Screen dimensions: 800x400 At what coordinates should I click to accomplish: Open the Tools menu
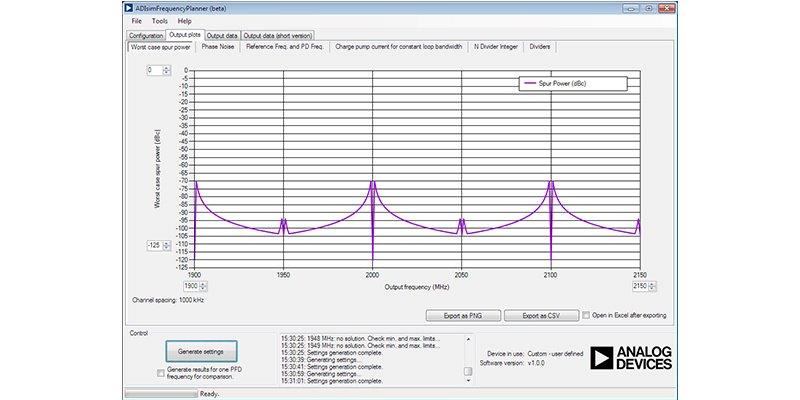[x=160, y=21]
